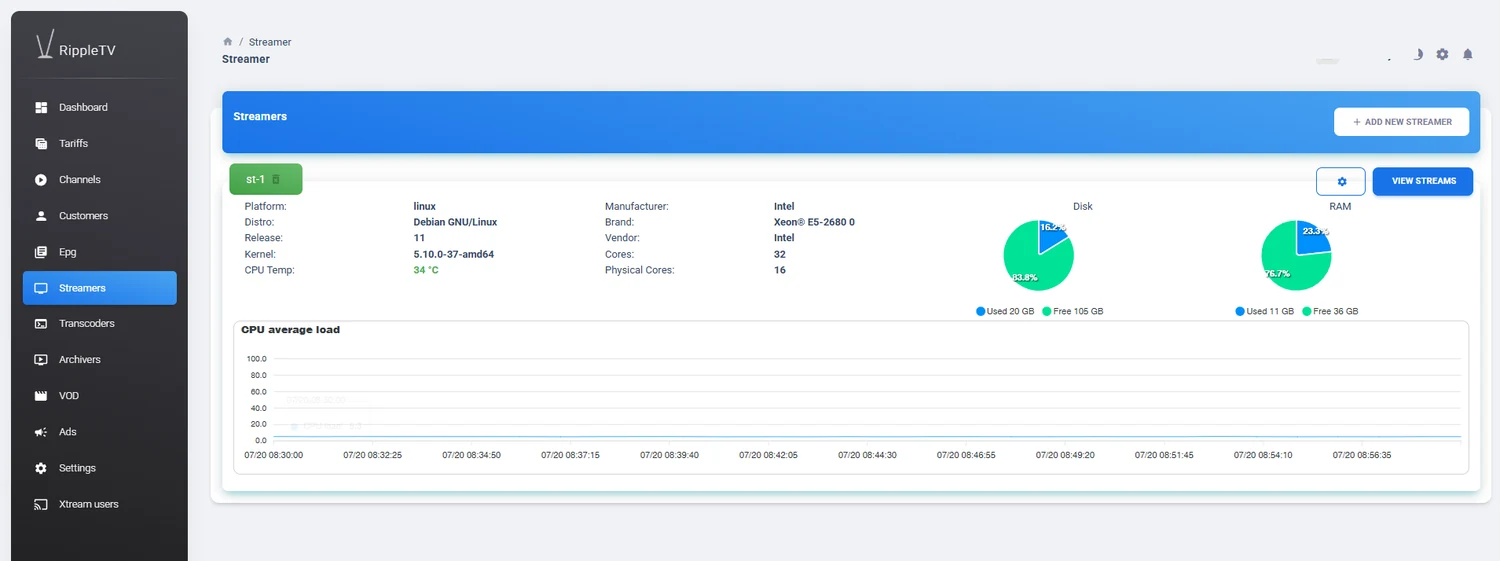1500x561 pixels.
Task: Toggle the Used 20 GB disk legend
Action: 1005,311
